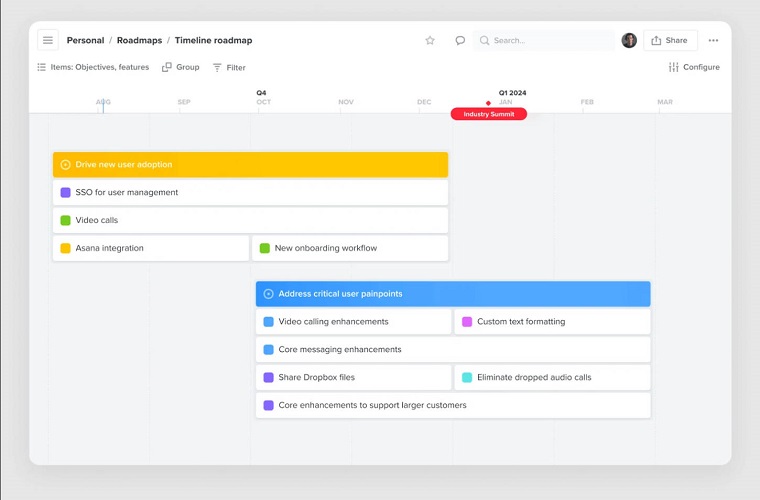Collapse Address critical user painpoints objective

pyautogui.click(x=268, y=294)
